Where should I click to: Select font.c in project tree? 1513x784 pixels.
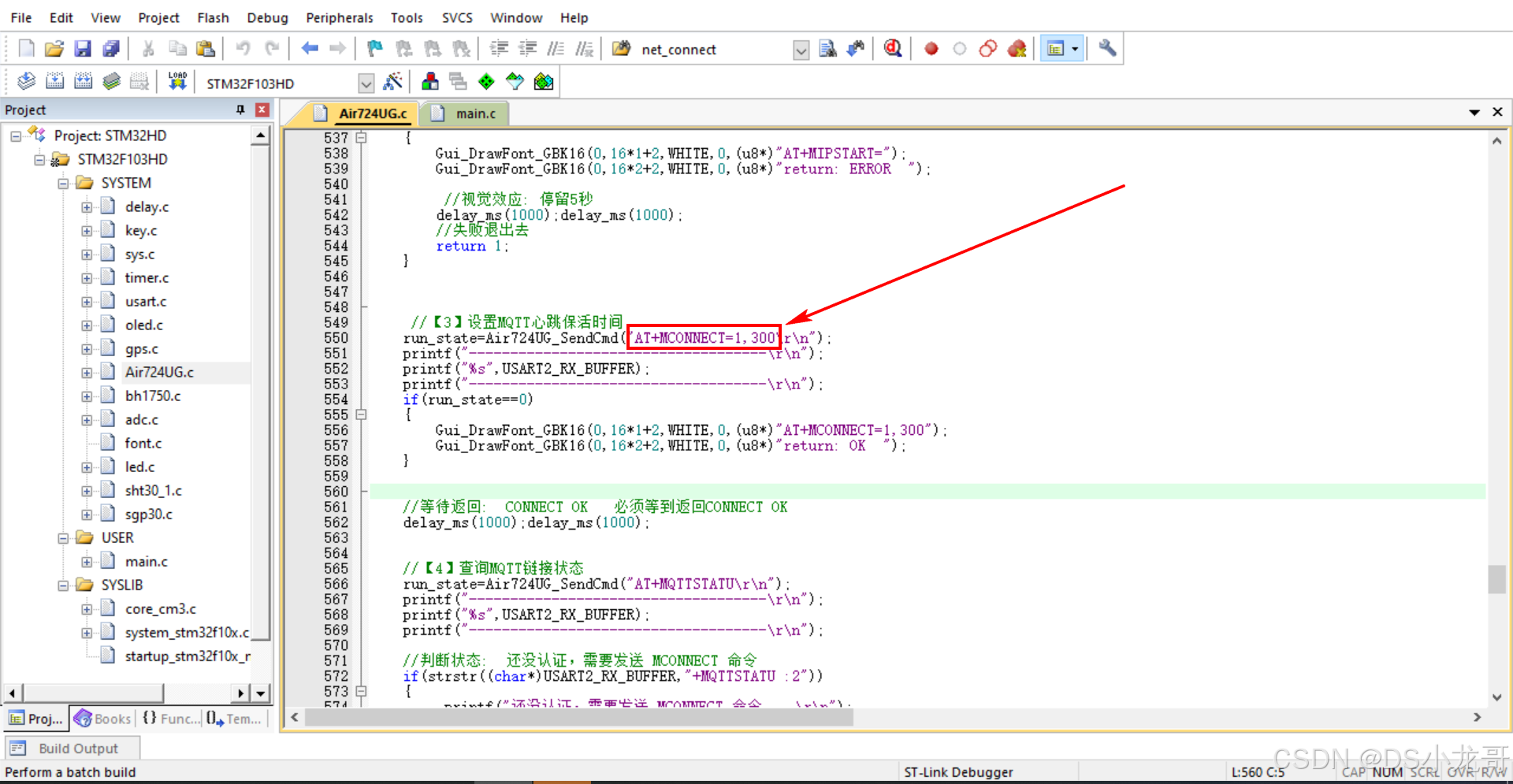(x=143, y=444)
